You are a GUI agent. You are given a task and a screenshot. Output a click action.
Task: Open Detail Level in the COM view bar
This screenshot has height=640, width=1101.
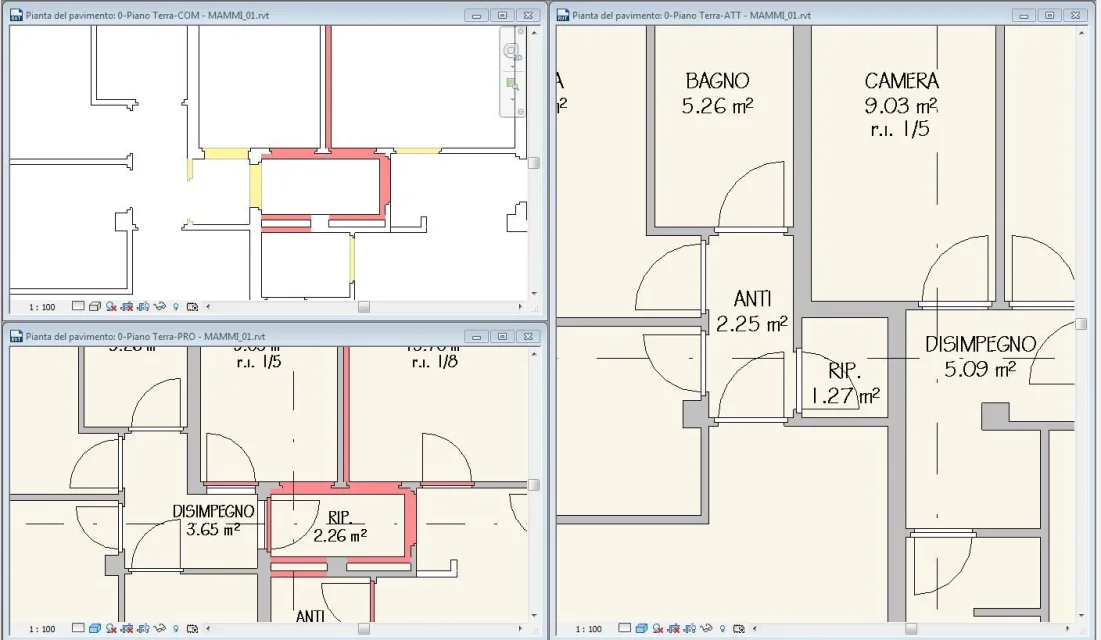tap(78, 306)
